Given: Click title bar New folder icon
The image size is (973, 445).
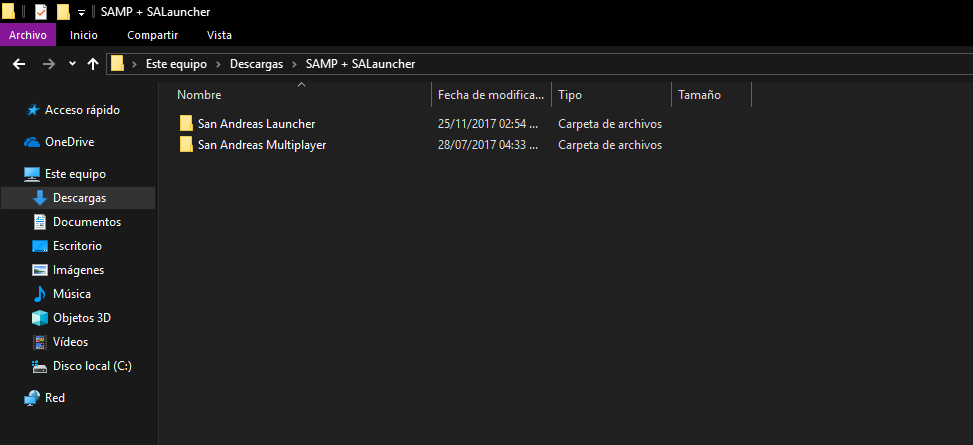Looking at the screenshot, I should (63, 11).
